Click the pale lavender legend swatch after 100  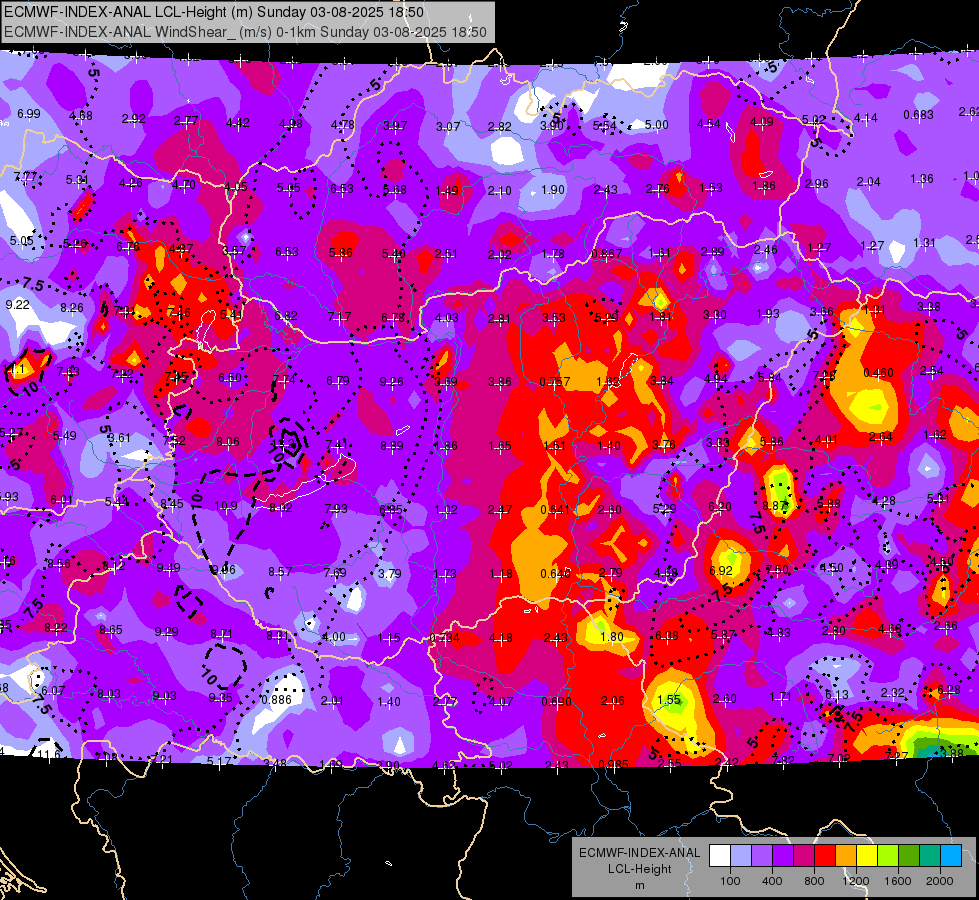pyautogui.click(x=741, y=855)
